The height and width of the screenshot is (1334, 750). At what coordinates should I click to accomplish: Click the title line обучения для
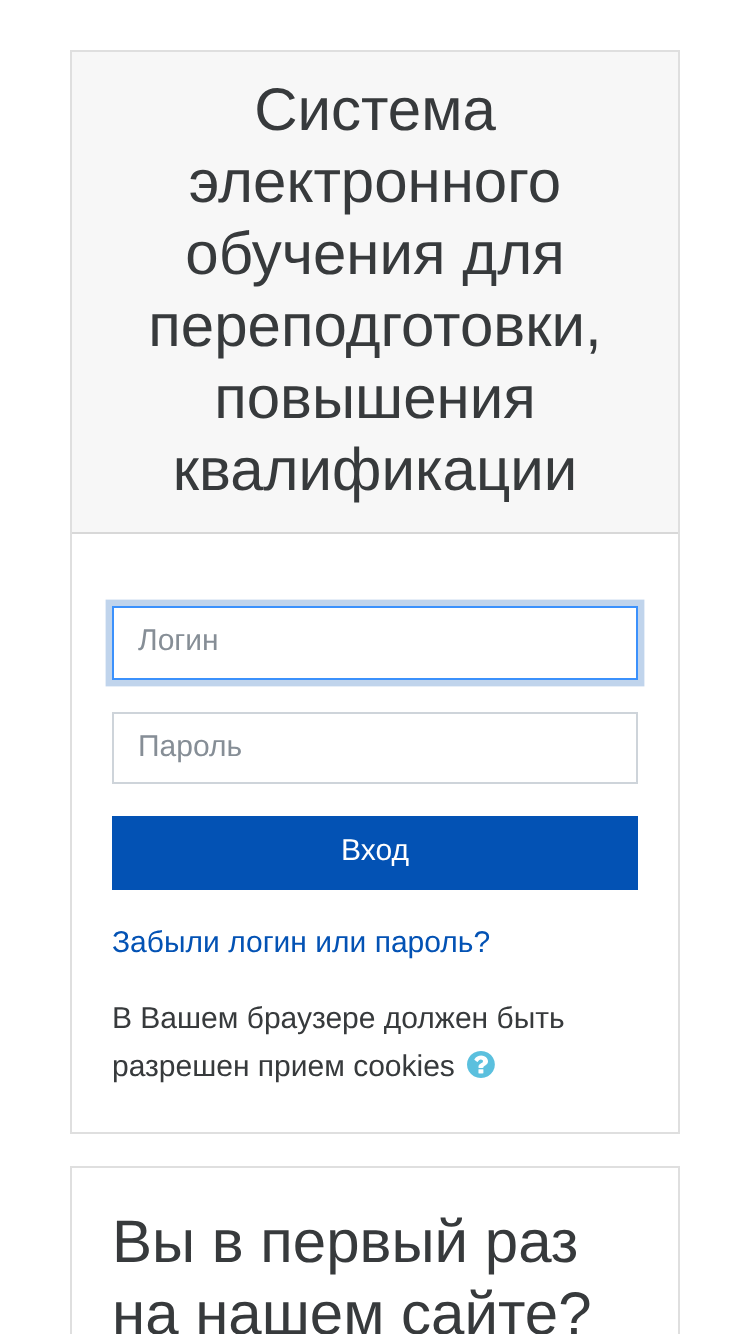click(375, 254)
